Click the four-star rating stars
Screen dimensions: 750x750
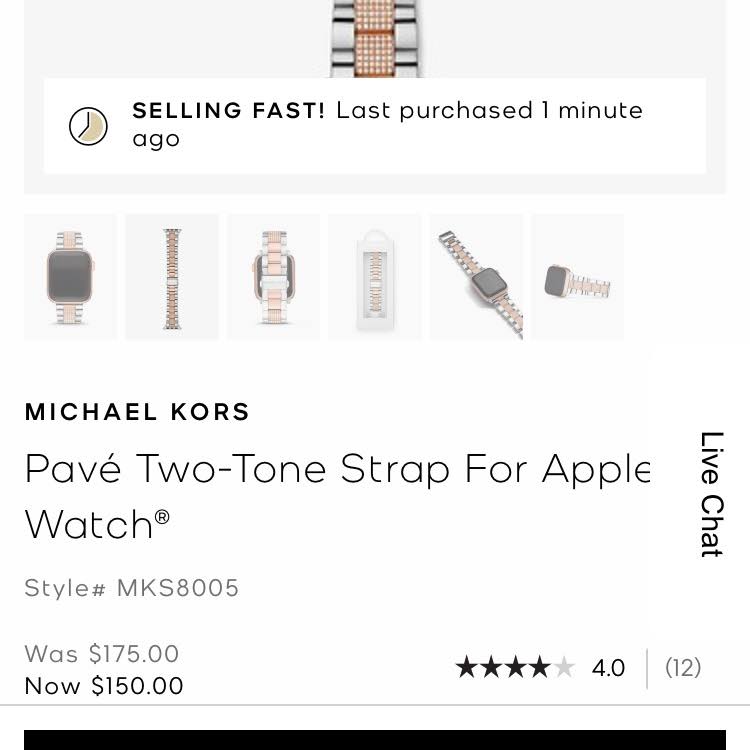pyautogui.click(x=515, y=667)
